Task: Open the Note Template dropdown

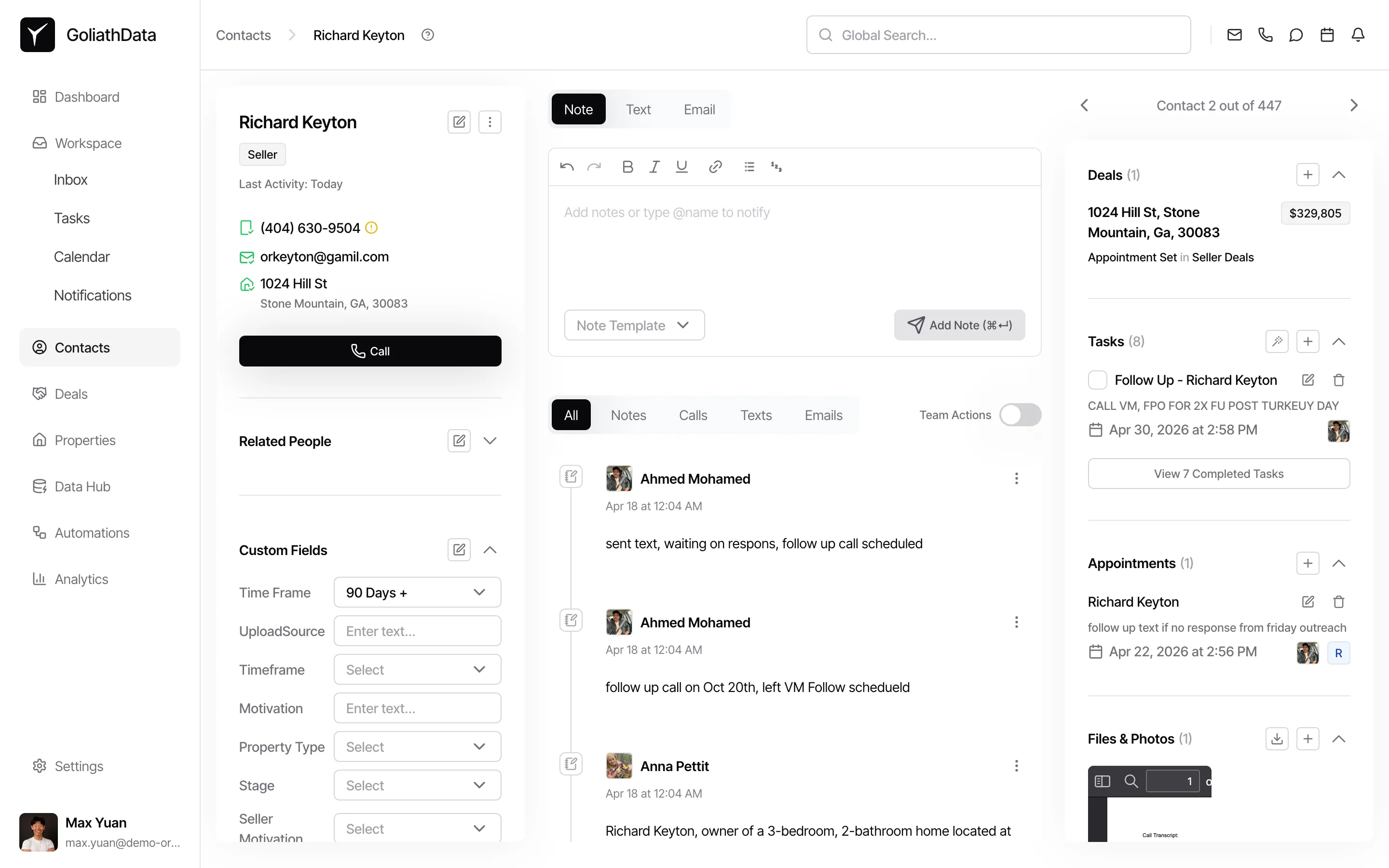Action: (x=634, y=325)
